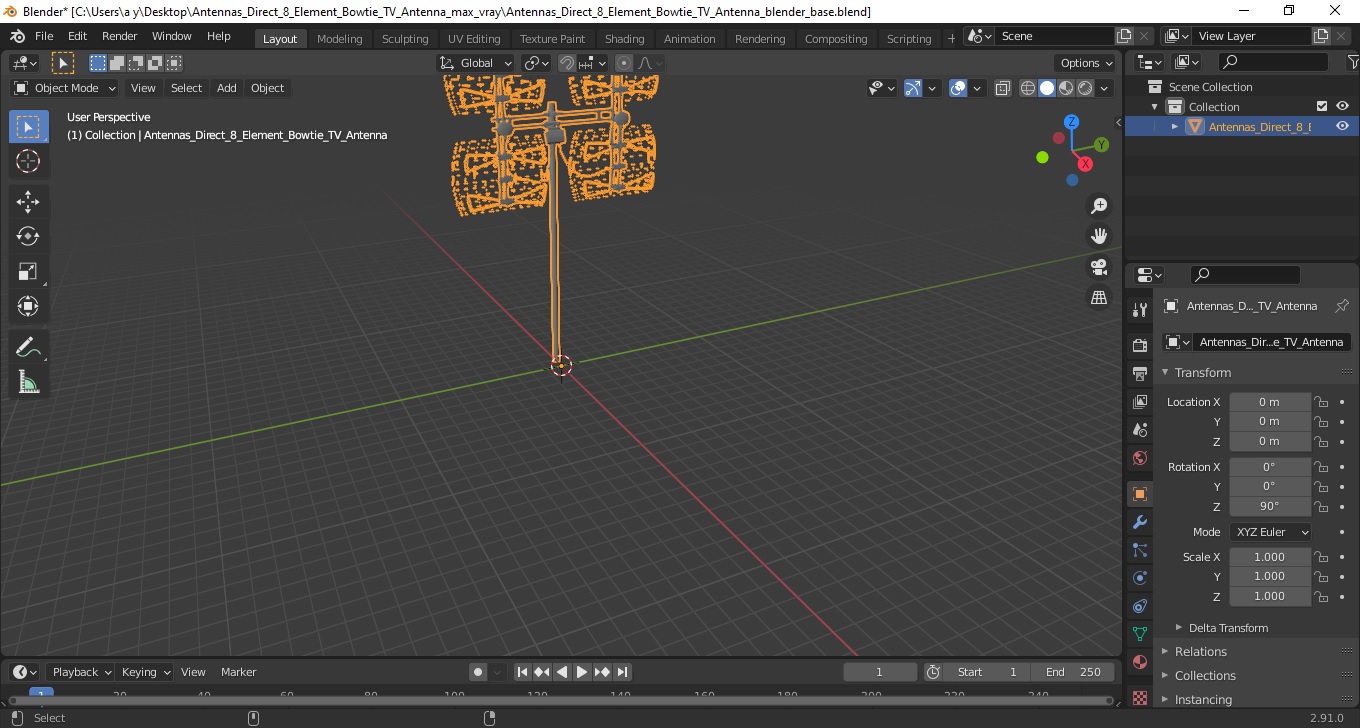Open the Tool properties tab
1360x728 pixels.
(1140, 310)
